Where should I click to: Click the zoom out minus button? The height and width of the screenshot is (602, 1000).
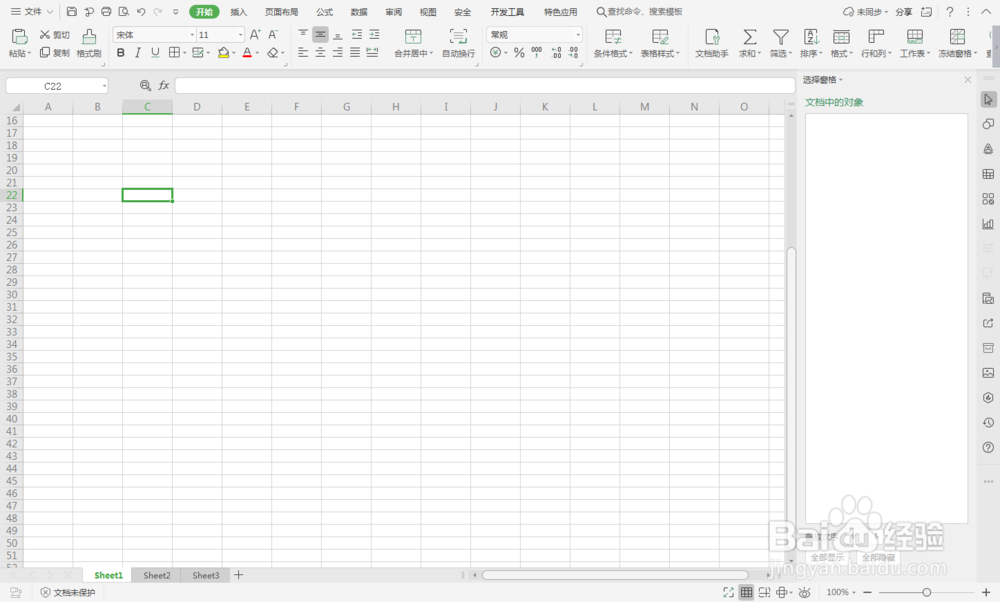coord(867,592)
